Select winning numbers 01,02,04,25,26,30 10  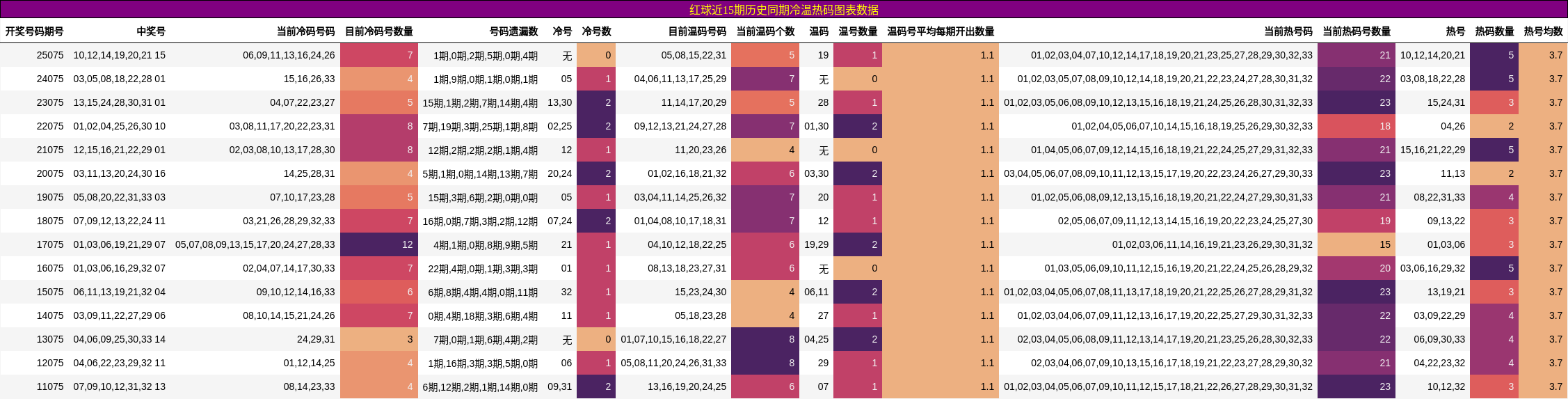(x=120, y=126)
